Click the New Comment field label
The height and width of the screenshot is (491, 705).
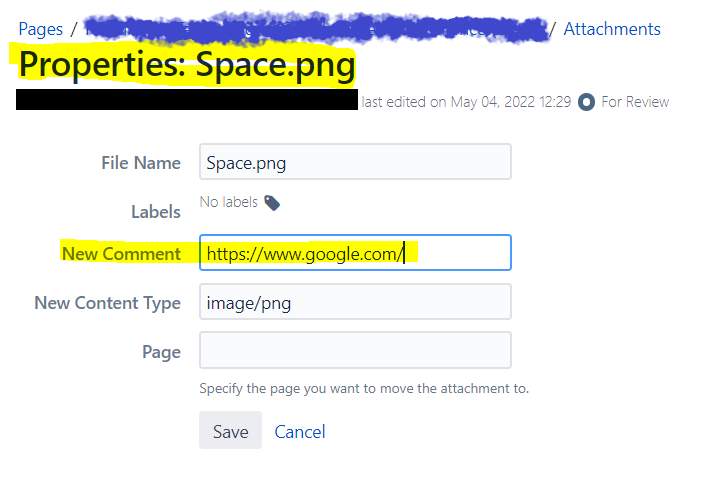[x=121, y=254]
